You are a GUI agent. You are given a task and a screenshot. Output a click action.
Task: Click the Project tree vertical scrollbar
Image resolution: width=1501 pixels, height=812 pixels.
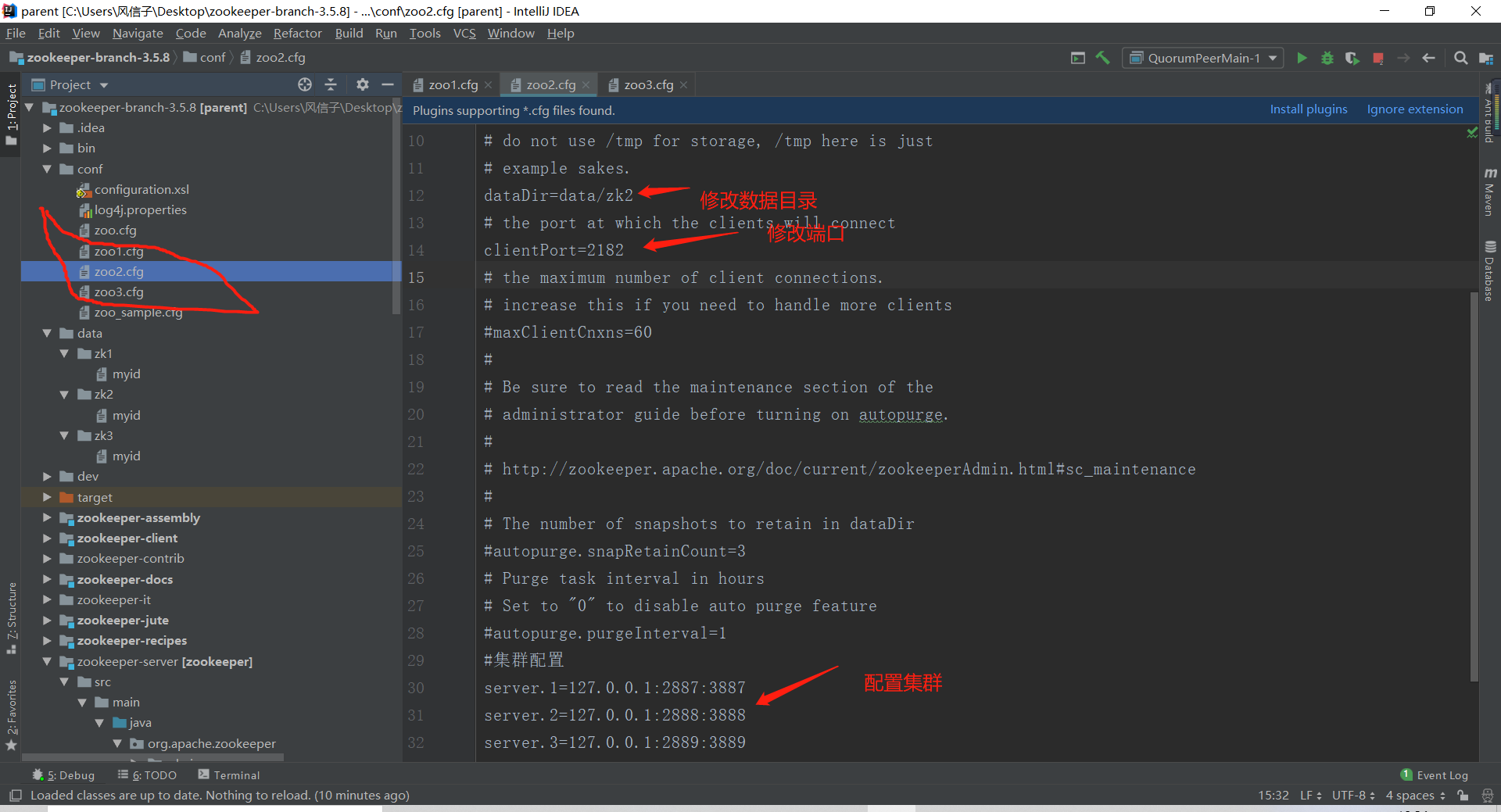[x=396, y=207]
